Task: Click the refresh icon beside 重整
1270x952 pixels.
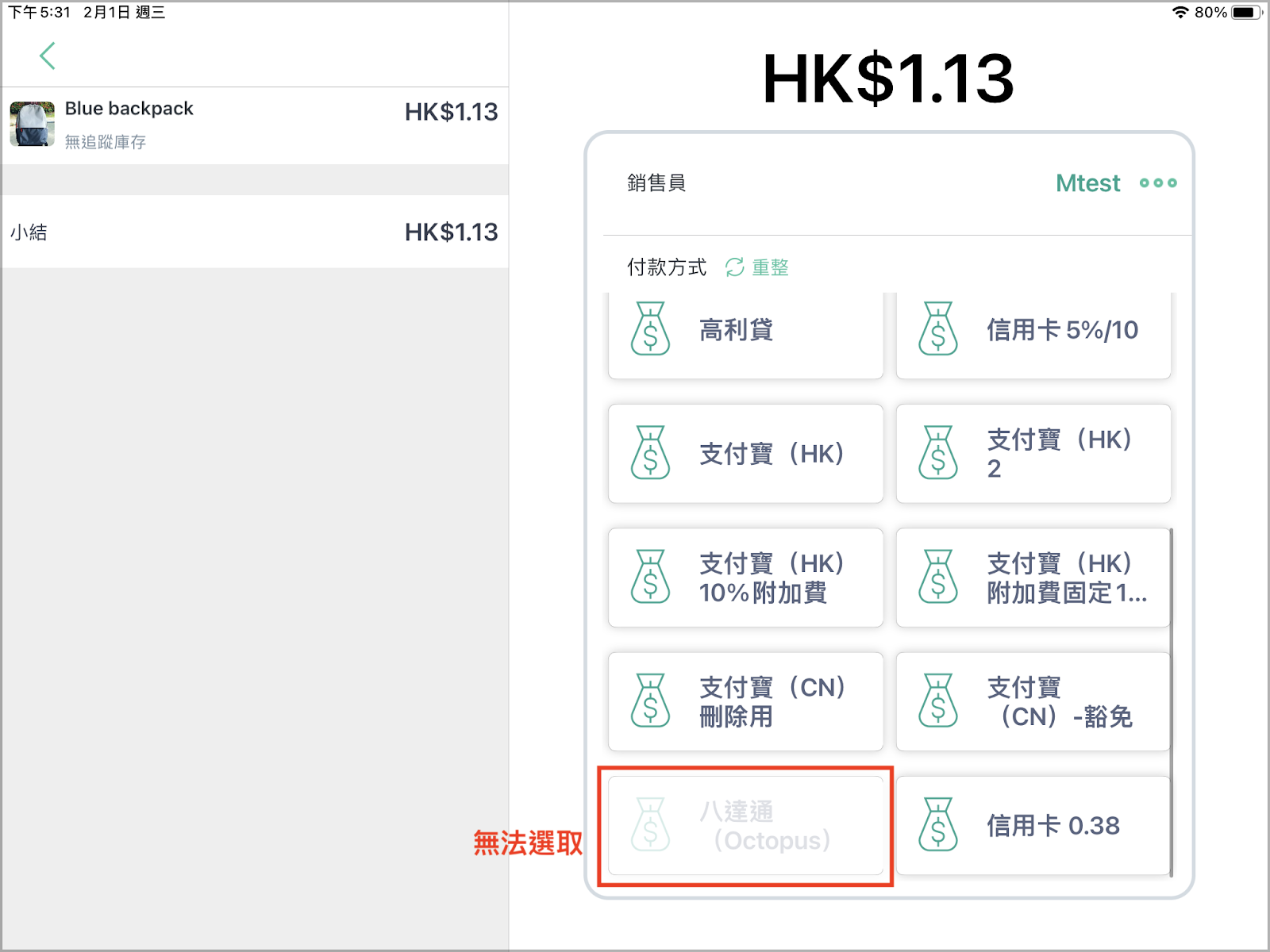Action: [734, 267]
